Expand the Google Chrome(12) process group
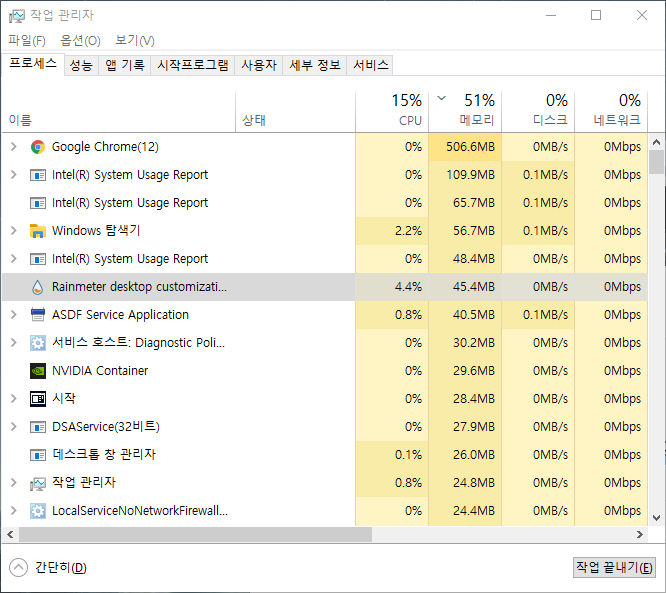The height and width of the screenshot is (593, 666). point(14,147)
